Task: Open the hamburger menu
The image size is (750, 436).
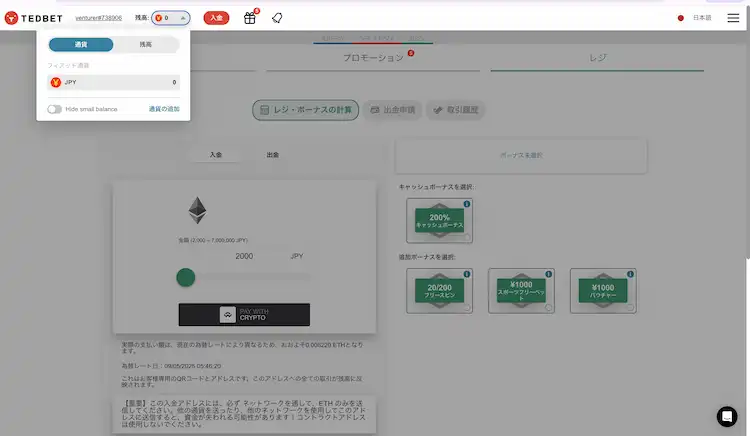Action: click(733, 18)
